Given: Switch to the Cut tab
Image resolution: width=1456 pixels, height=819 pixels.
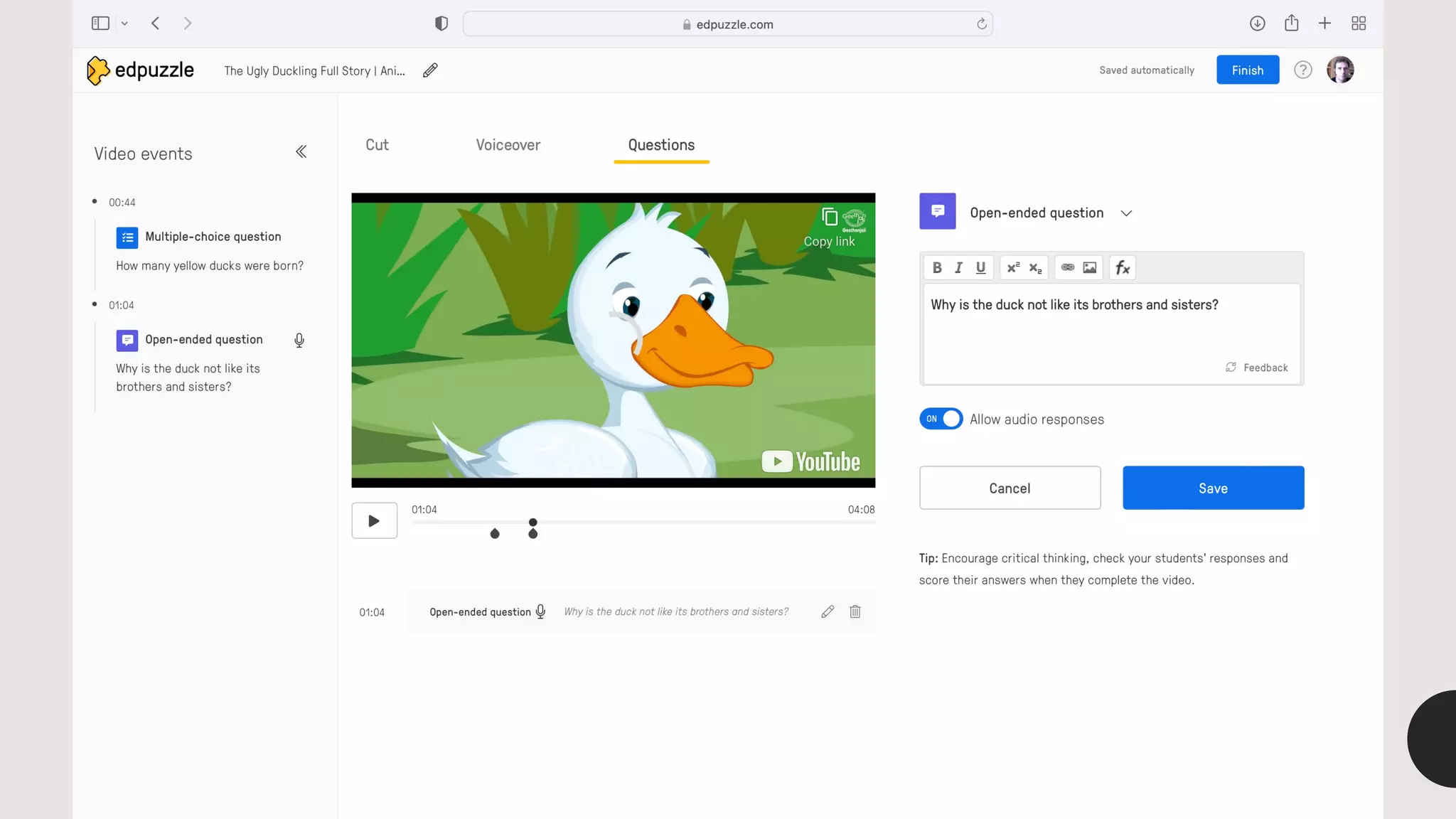Looking at the screenshot, I should pos(377,145).
